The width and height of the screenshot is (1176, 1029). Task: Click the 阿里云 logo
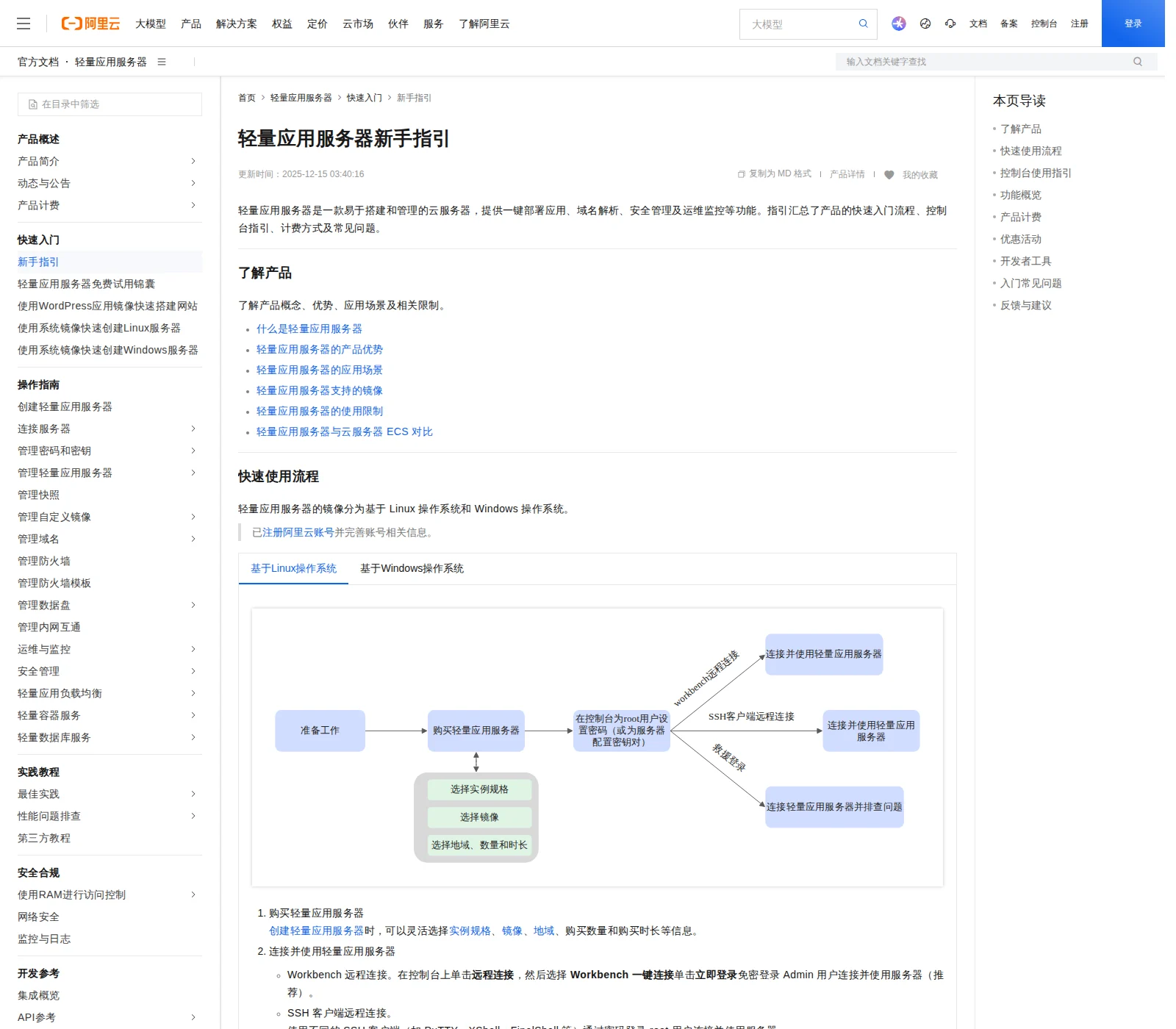click(90, 24)
